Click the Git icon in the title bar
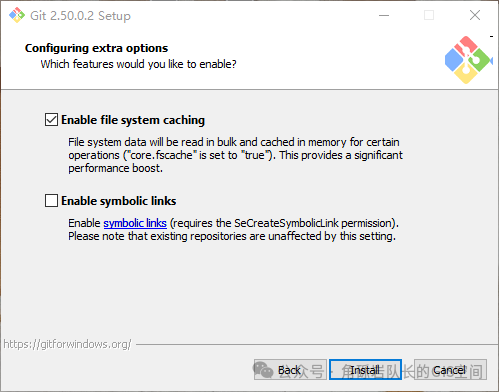This screenshot has height=392, width=499. [x=17, y=15]
